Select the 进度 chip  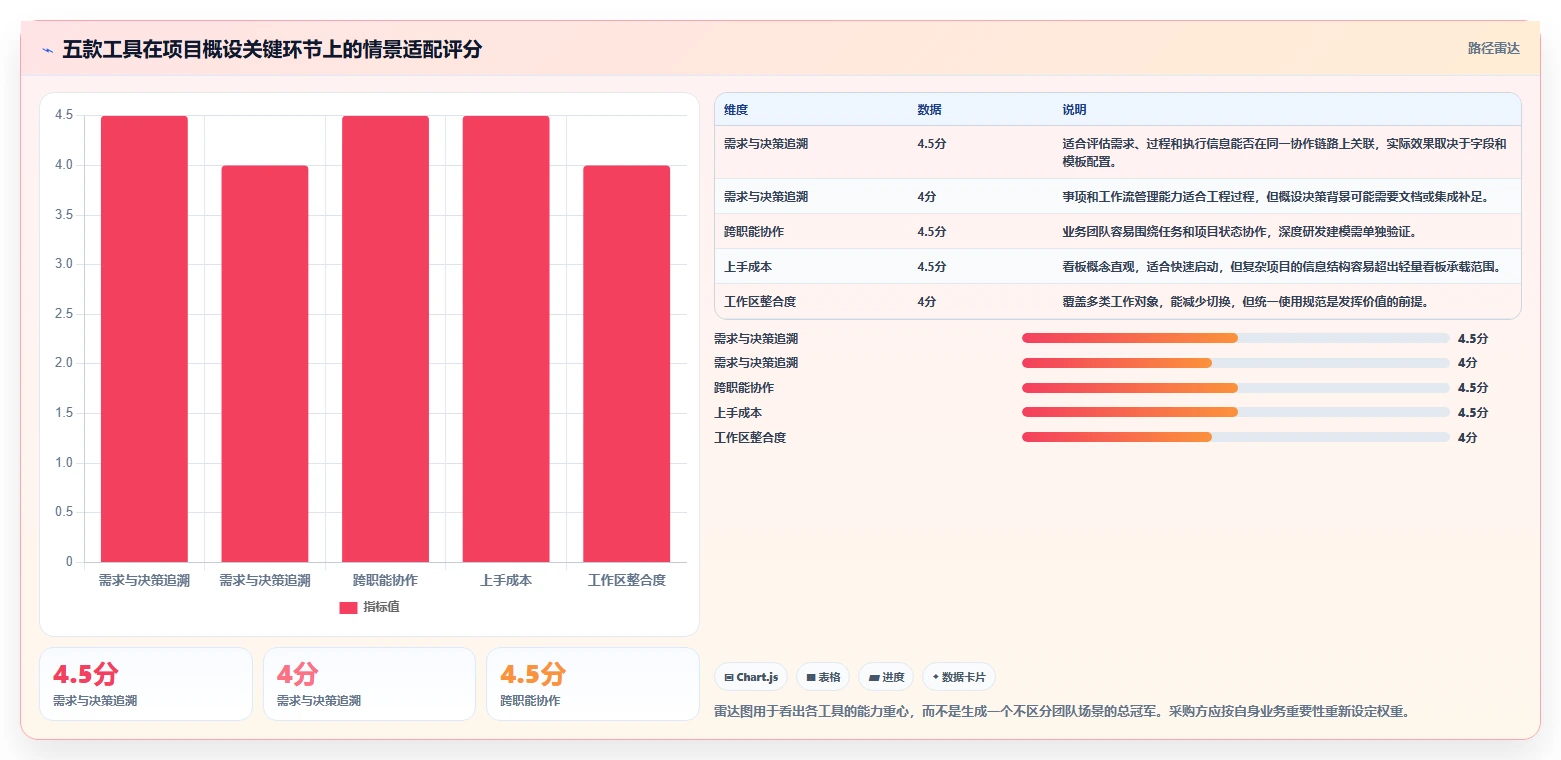click(x=886, y=677)
